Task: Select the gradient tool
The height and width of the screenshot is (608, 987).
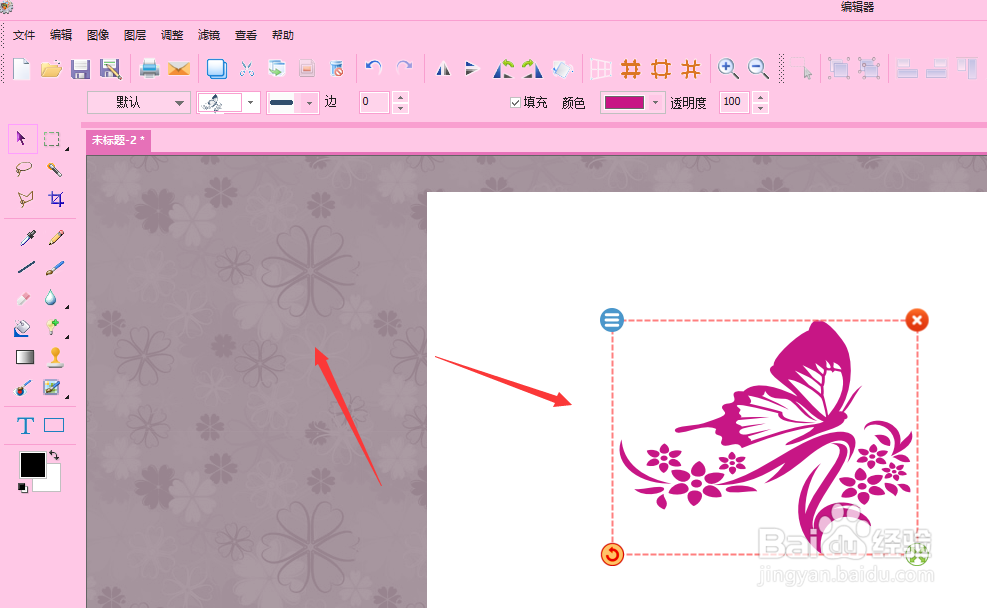Action: pyautogui.click(x=25, y=358)
